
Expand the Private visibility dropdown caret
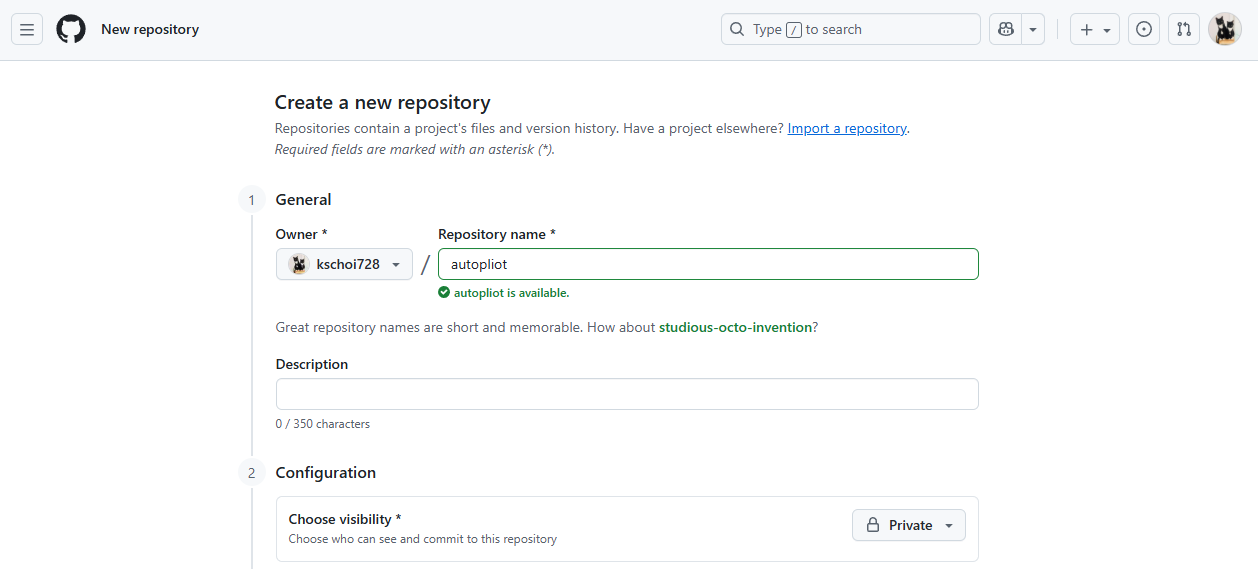tap(948, 525)
